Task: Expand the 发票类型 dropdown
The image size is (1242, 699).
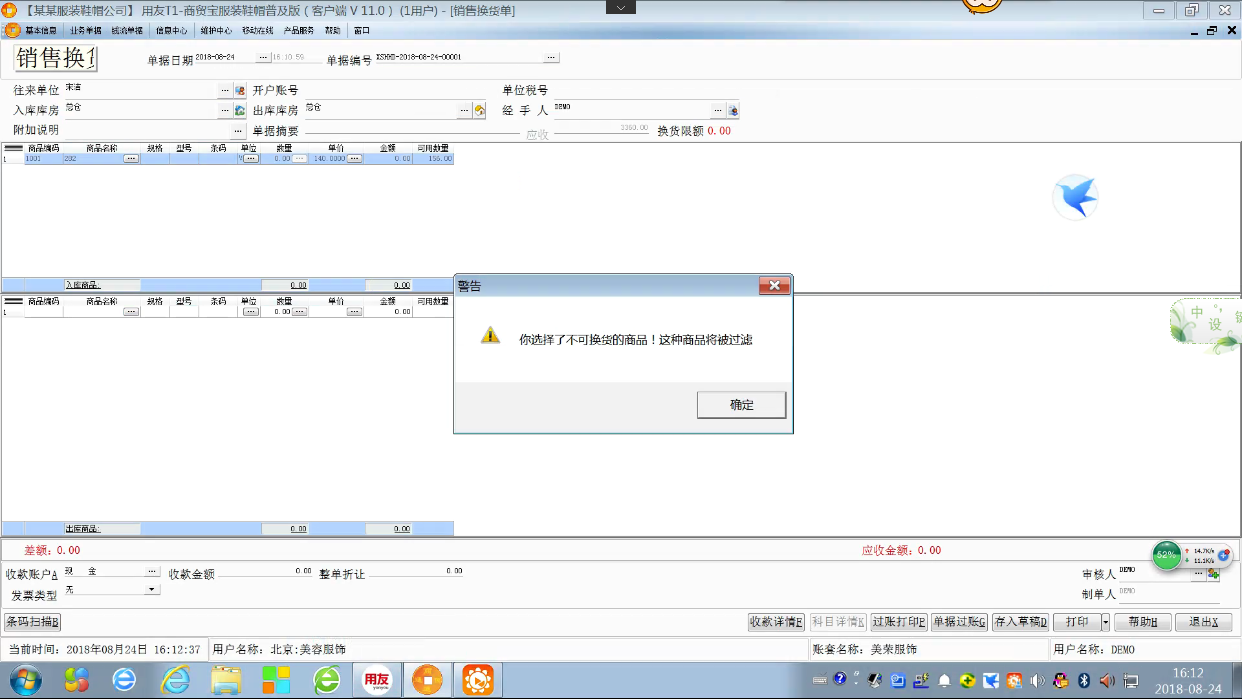Action: click(x=152, y=590)
